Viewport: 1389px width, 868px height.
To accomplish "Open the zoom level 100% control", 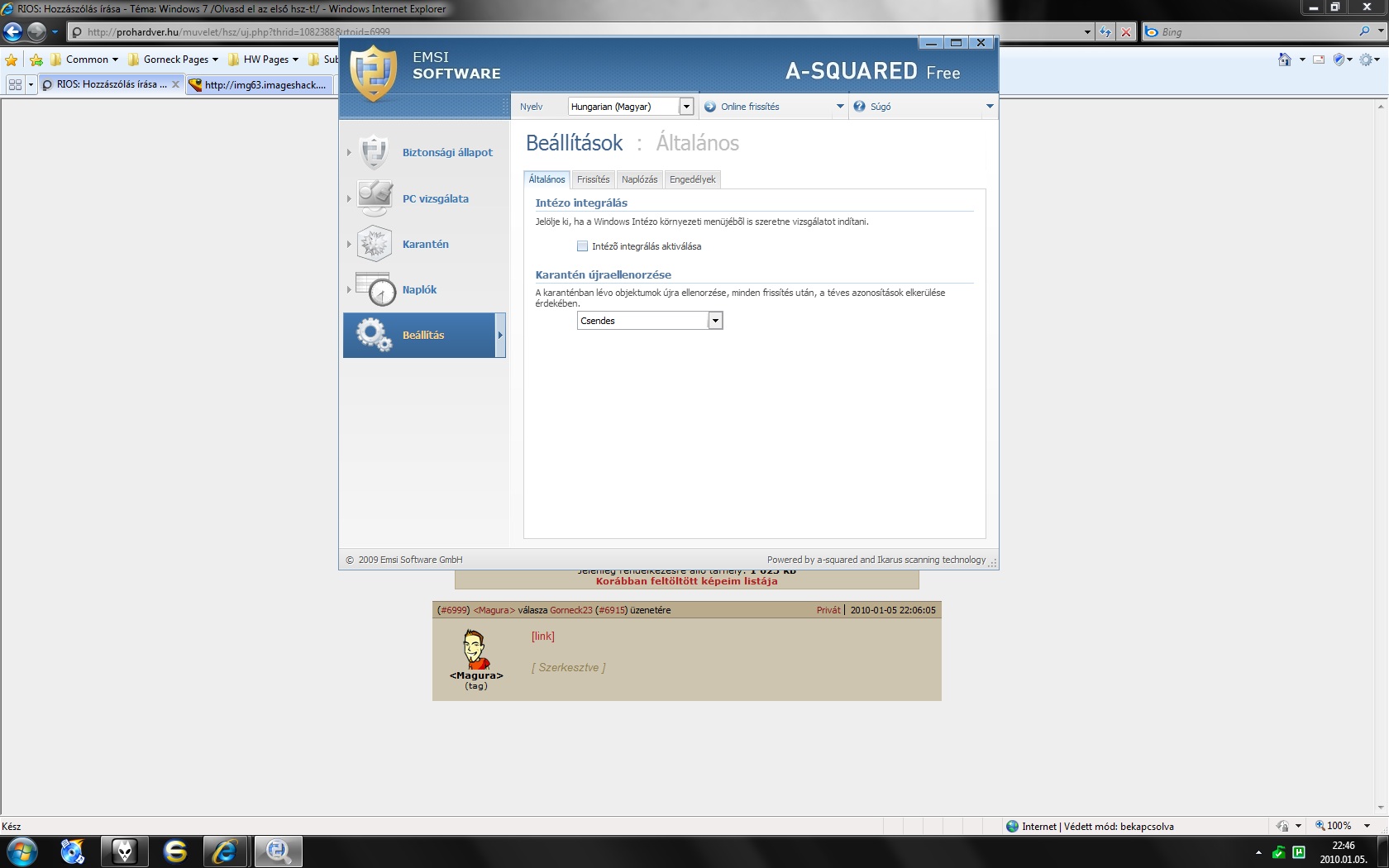I will [x=1341, y=826].
